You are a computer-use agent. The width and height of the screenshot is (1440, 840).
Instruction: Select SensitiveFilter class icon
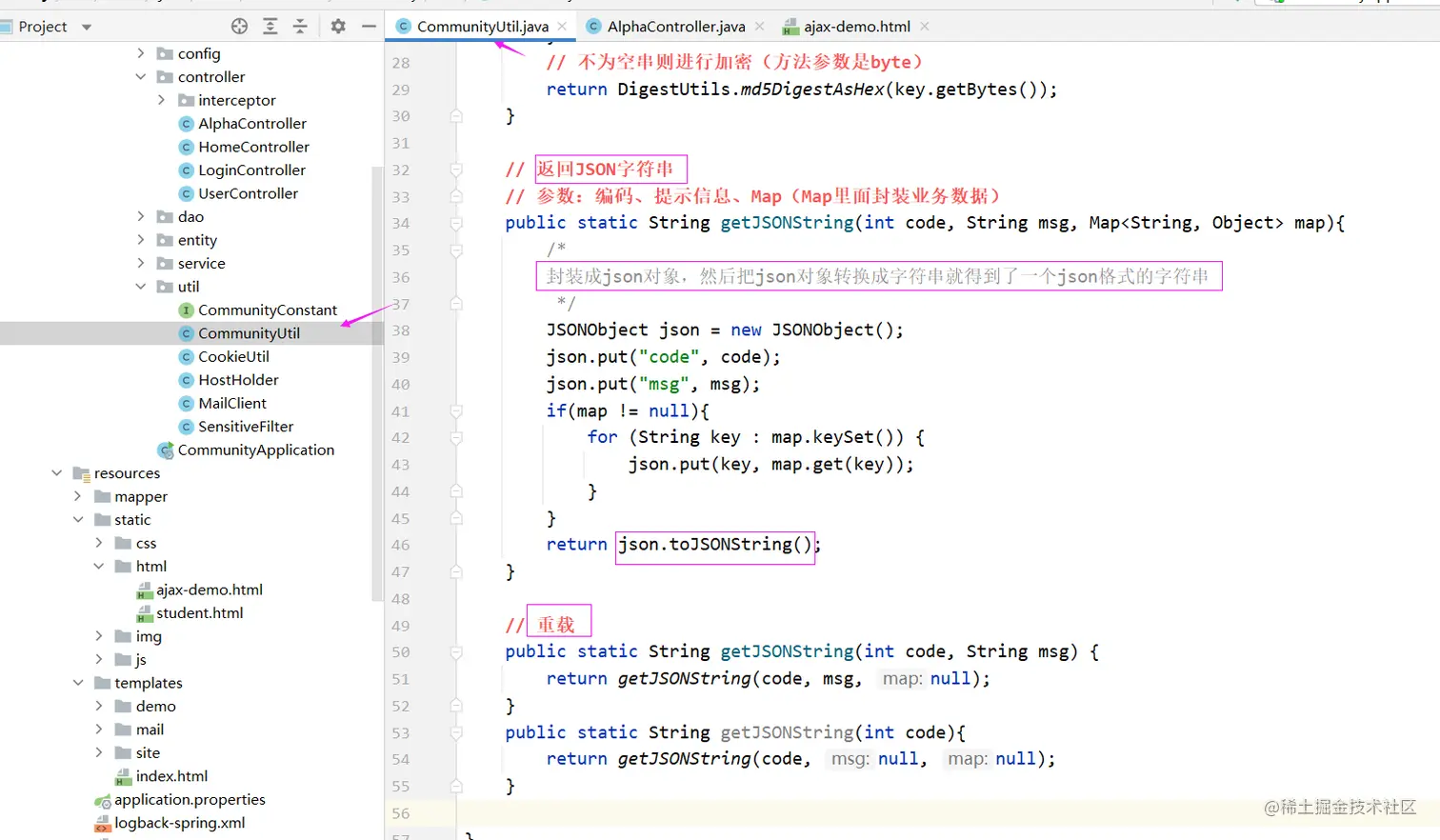pos(187,427)
